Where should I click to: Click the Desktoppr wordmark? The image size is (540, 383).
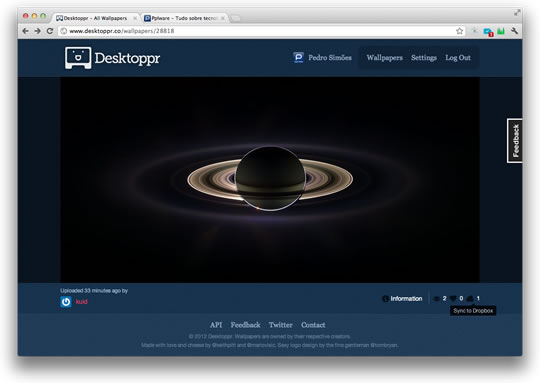(x=127, y=58)
